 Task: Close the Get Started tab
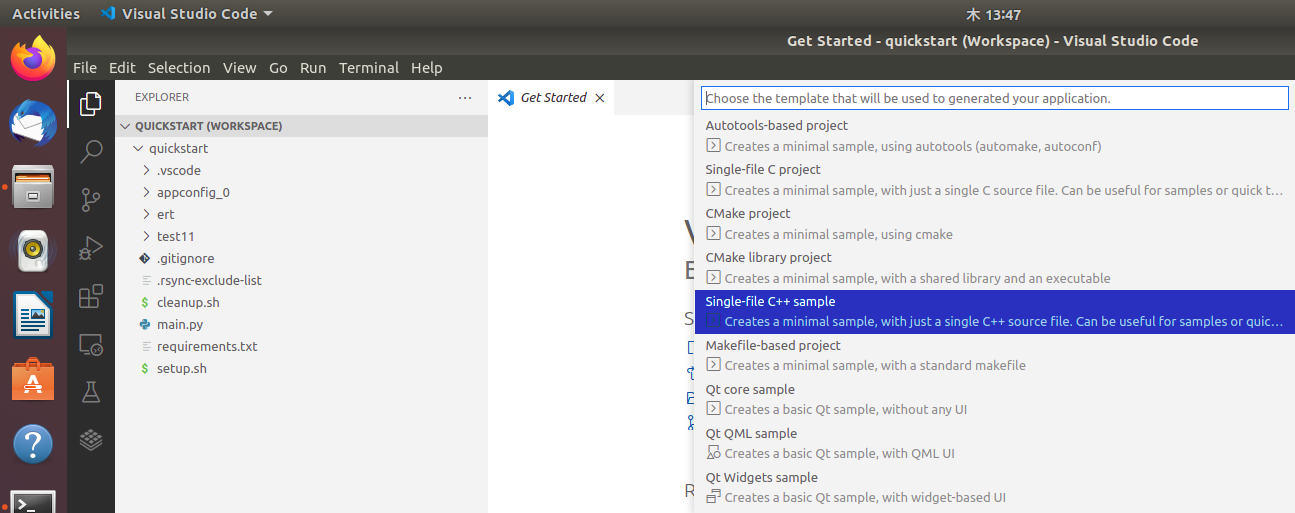click(x=600, y=98)
